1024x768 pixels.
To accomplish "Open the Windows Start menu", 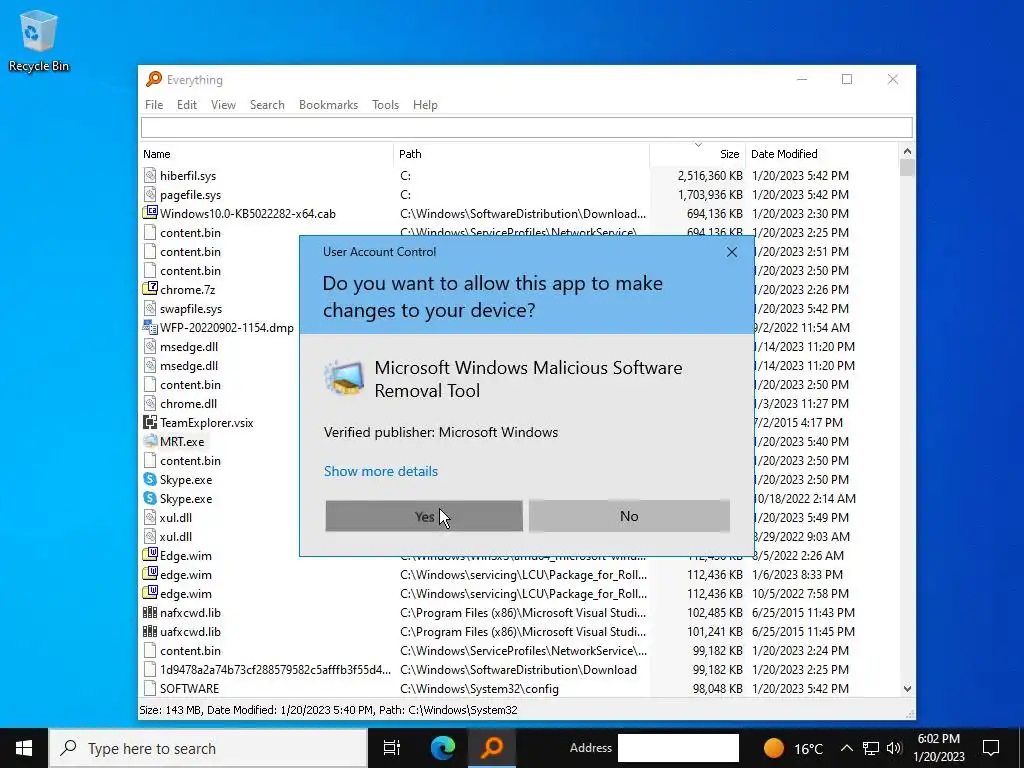I will (x=24, y=748).
